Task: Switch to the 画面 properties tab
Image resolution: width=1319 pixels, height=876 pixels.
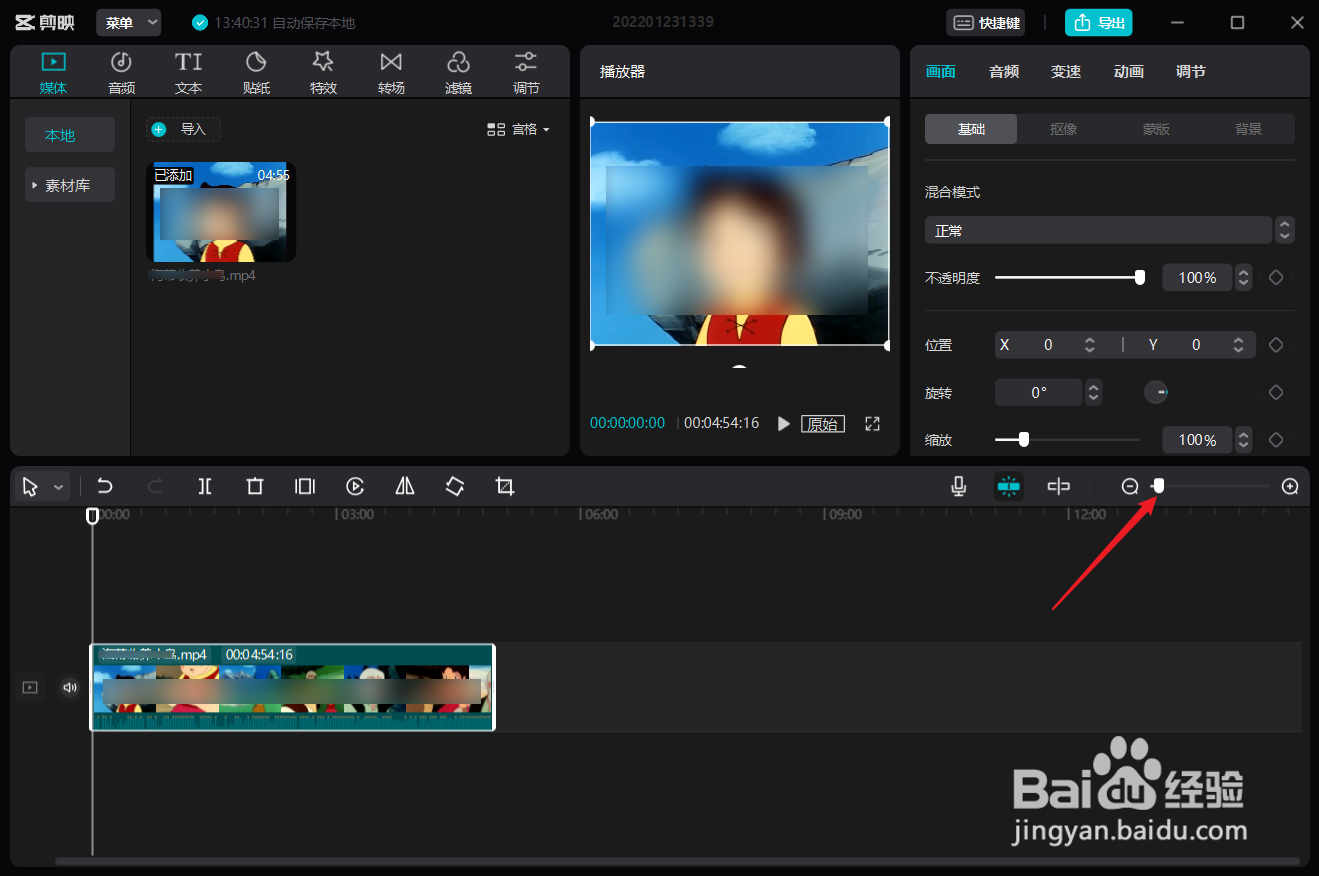Action: [940, 71]
